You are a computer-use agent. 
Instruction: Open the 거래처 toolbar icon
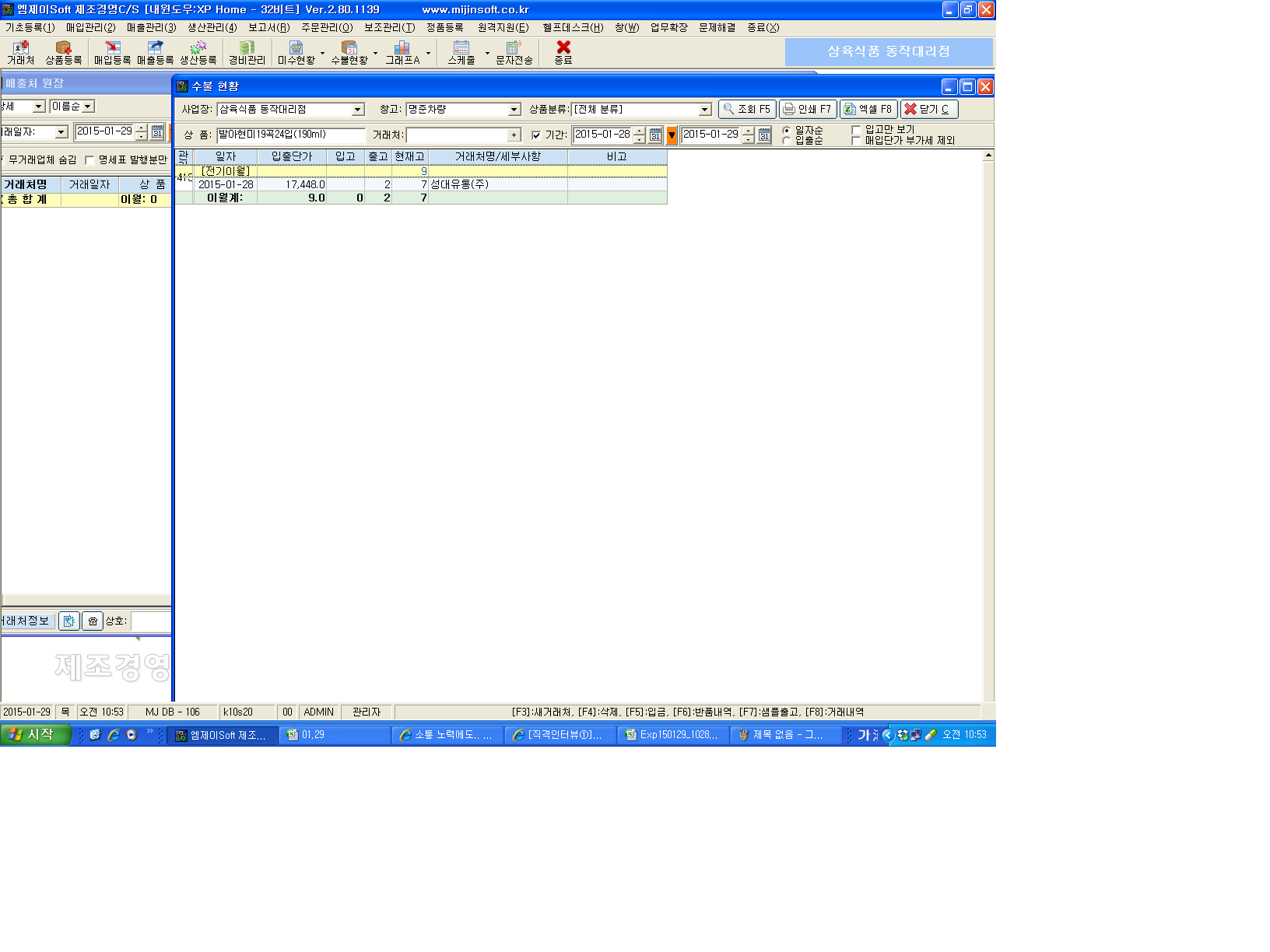click(x=21, y=53)
